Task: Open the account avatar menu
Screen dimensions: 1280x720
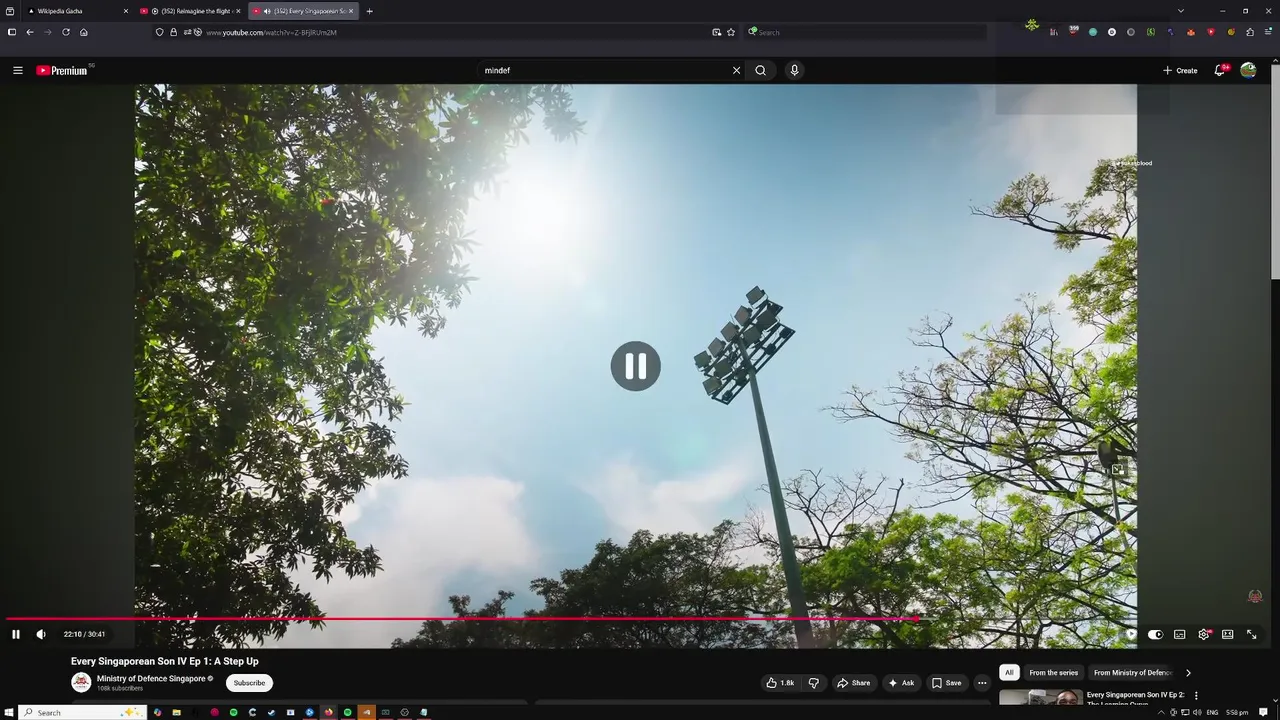Action: (1248, 70)
